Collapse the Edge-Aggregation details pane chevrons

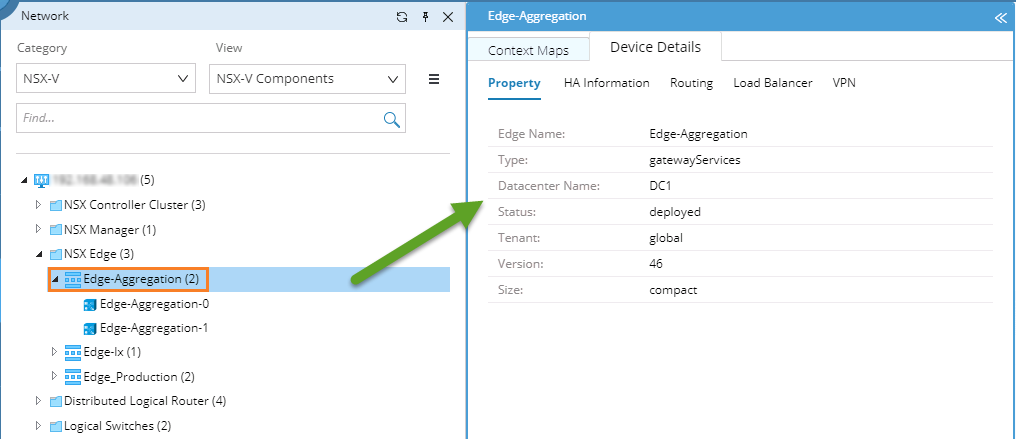[999, 17]
